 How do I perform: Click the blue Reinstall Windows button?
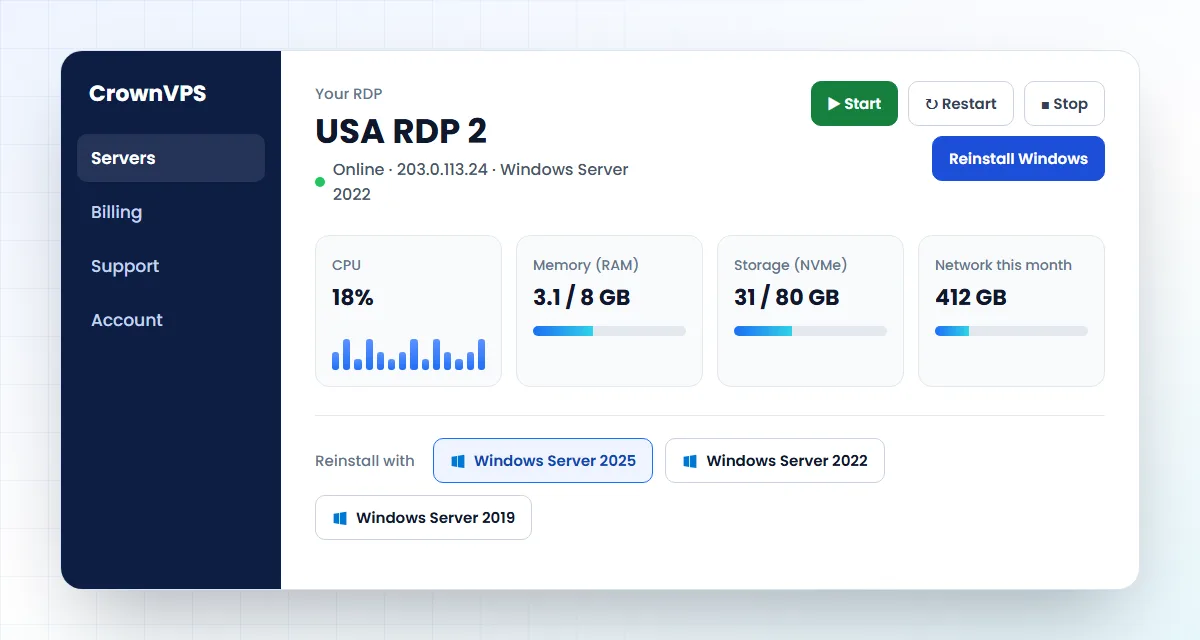(1018, 158)
